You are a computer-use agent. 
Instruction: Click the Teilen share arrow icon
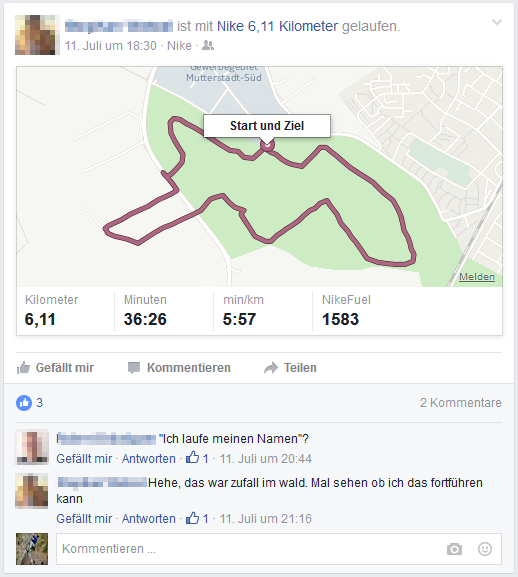pyautogui.click(x=271, y=368)
